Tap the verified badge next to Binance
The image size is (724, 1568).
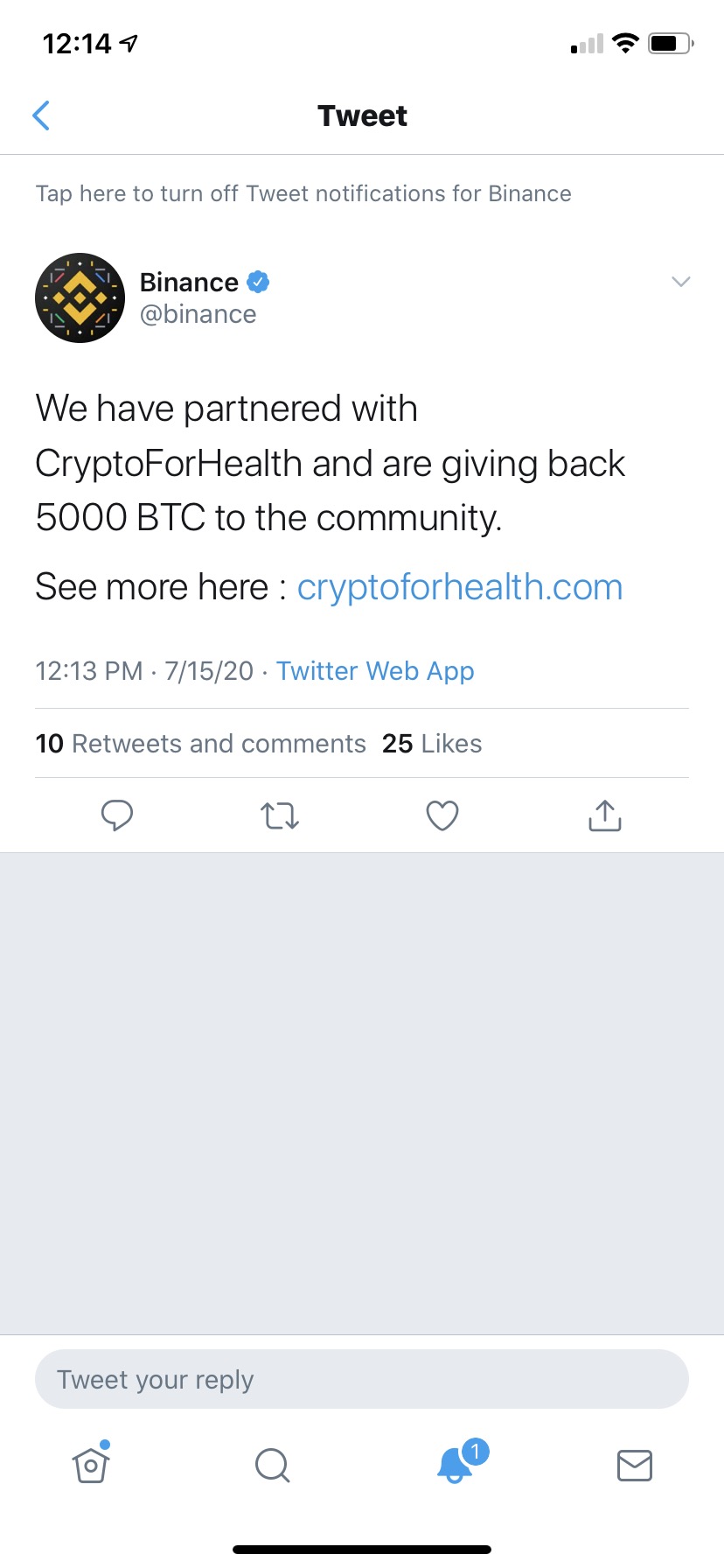coord(257,282)
